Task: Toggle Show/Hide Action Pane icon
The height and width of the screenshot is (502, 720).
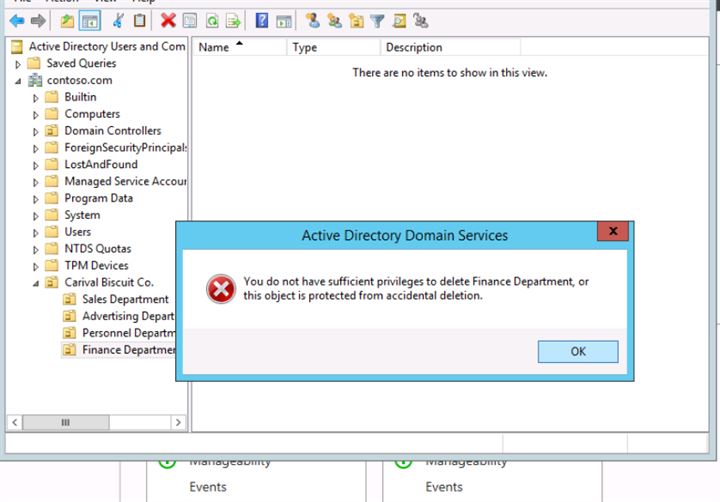Action: (x=284, y=21)
